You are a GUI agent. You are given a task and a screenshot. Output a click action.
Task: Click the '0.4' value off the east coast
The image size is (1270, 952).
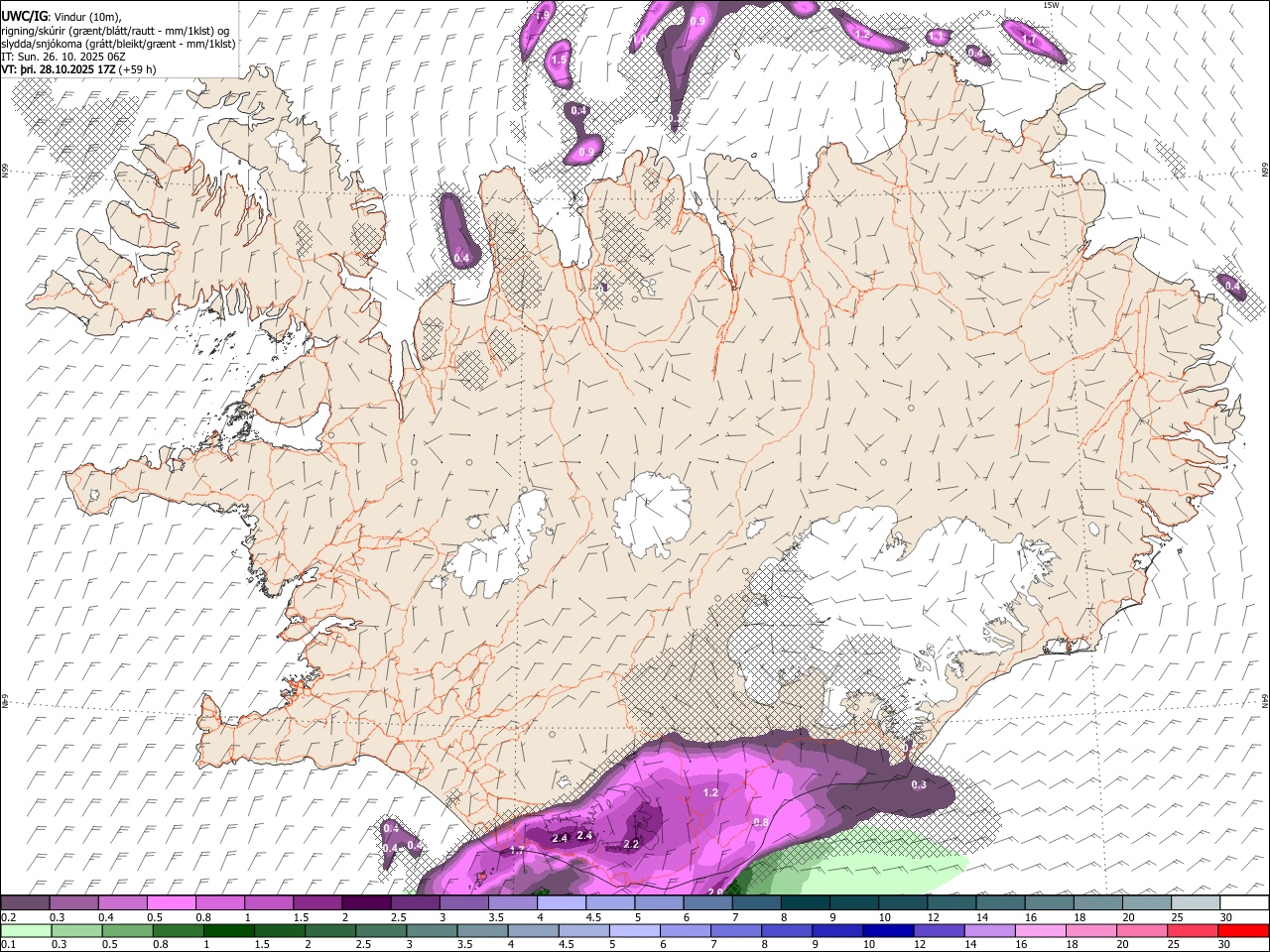(x=1232, y=286)
